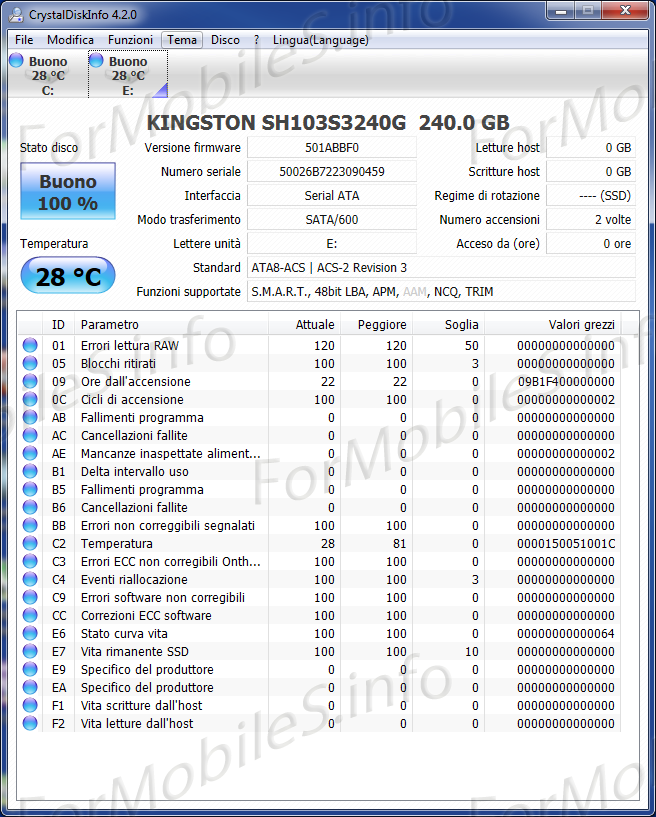Select the E: drive tab
This screenshot has height=817, width=656.
(127, 75)
